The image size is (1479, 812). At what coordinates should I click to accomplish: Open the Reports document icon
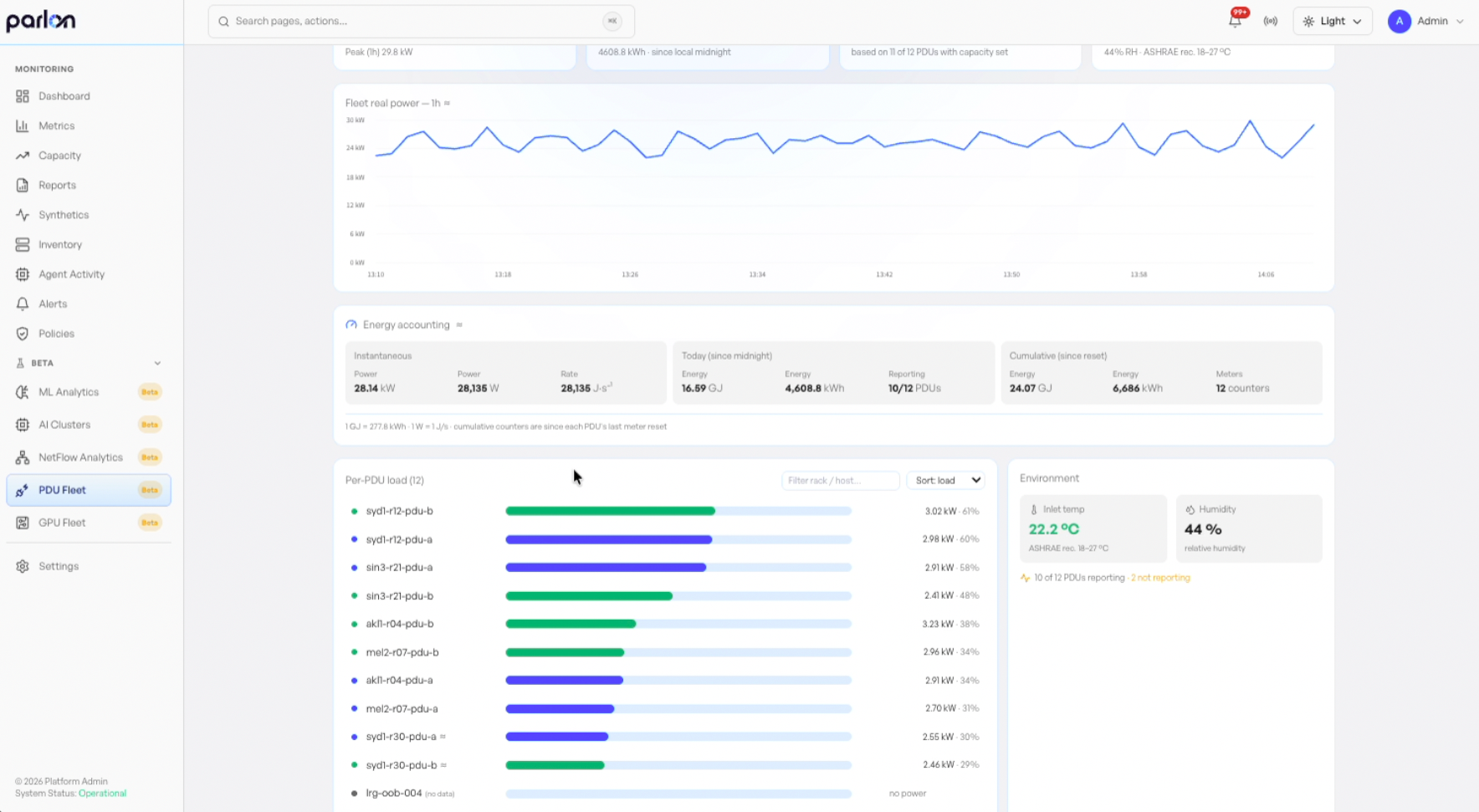23,185
